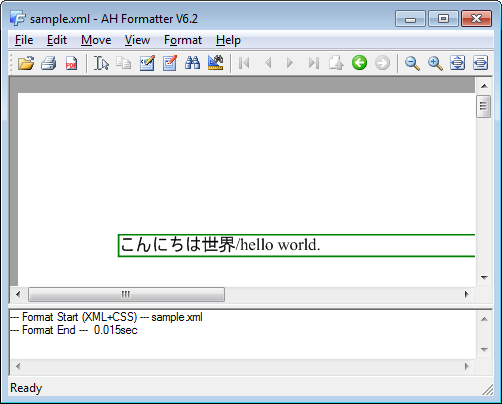Screen dimensions: 502x404
Task: Click the log pane scroll-left arrow
Action: click(x=18, y=366)
